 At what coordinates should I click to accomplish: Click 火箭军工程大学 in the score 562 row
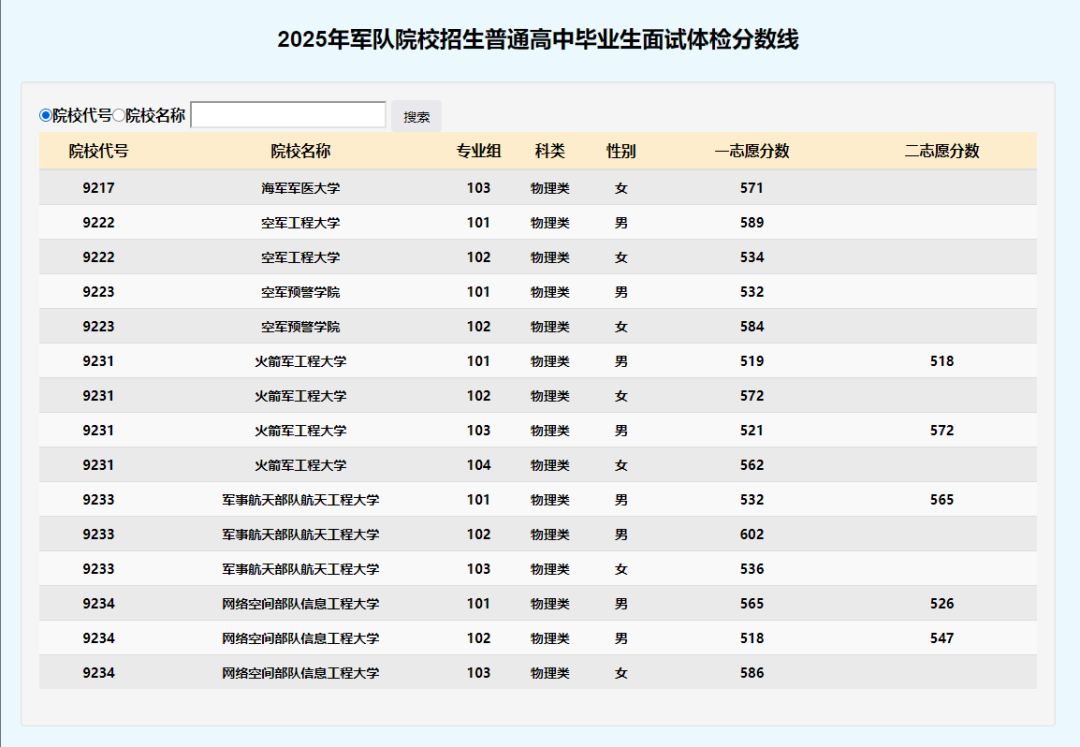300,465
